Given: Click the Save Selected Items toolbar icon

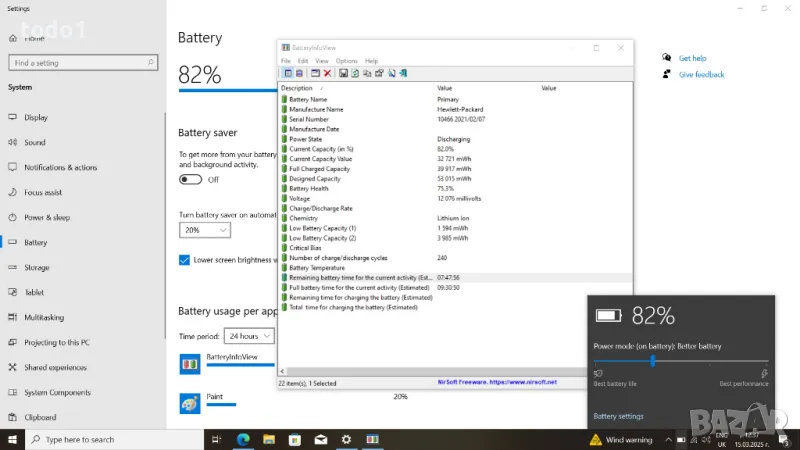Looking at the screenshot, I should coord(343,73).
